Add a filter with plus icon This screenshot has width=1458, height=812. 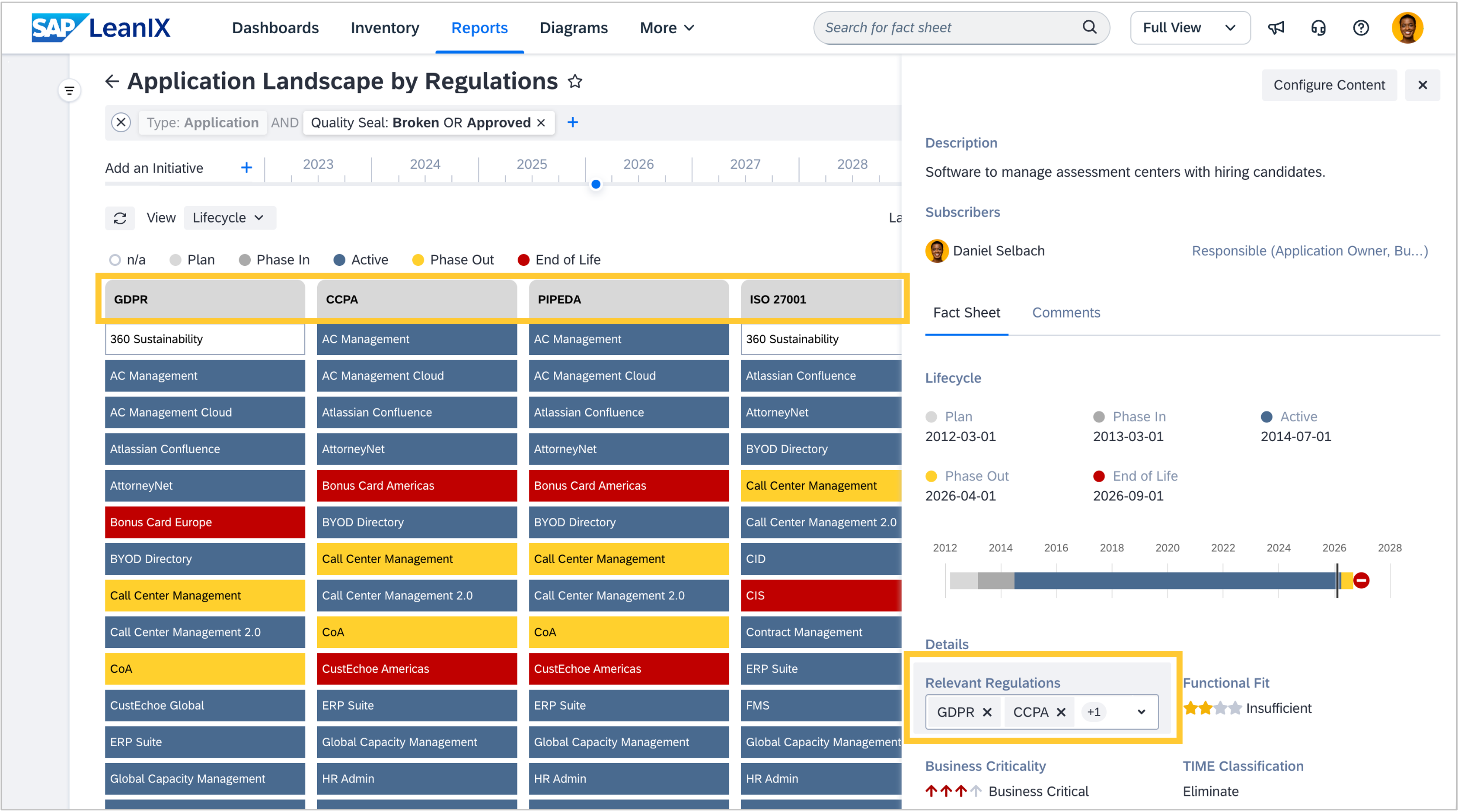click(x=573, y=122)
